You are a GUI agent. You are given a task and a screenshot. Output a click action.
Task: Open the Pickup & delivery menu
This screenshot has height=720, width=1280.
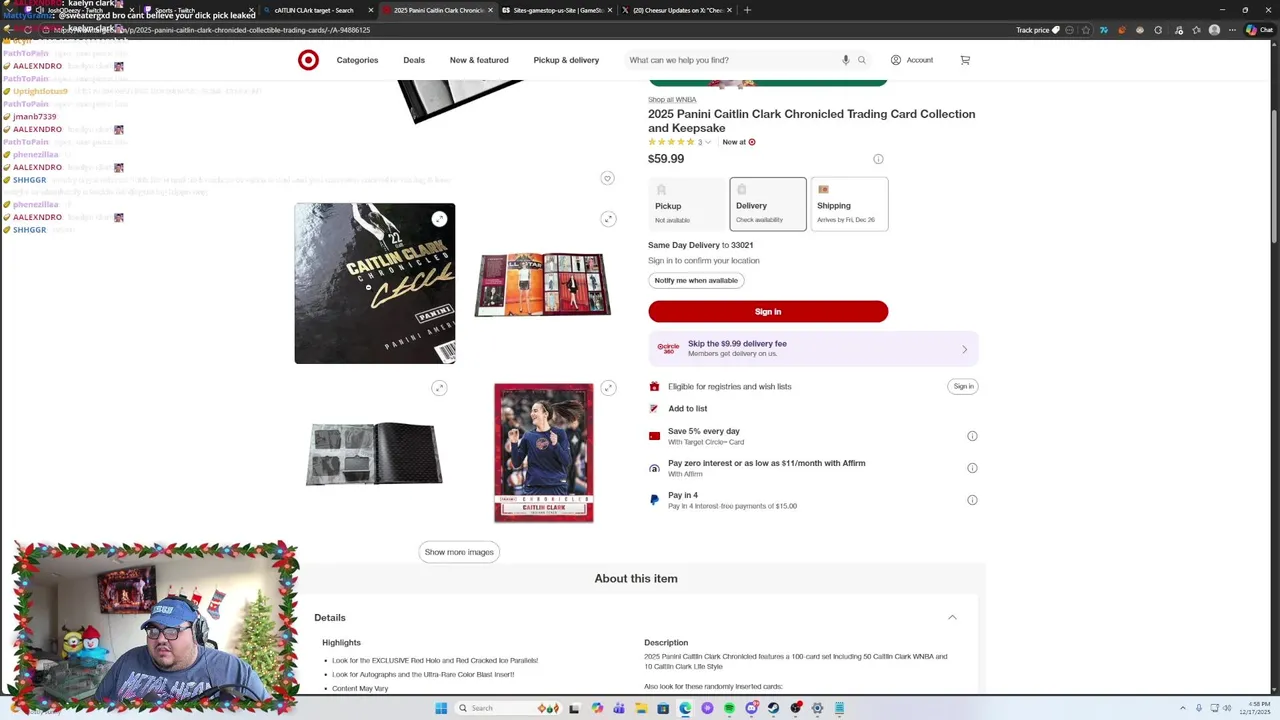click(566, 60)
